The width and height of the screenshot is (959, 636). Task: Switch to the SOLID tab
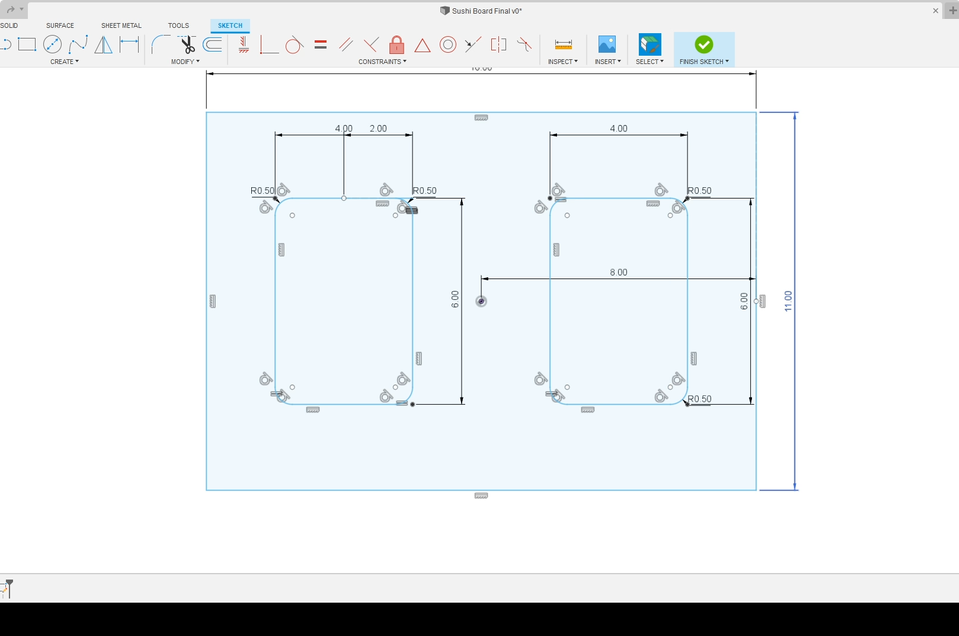(x=9, y=26)
